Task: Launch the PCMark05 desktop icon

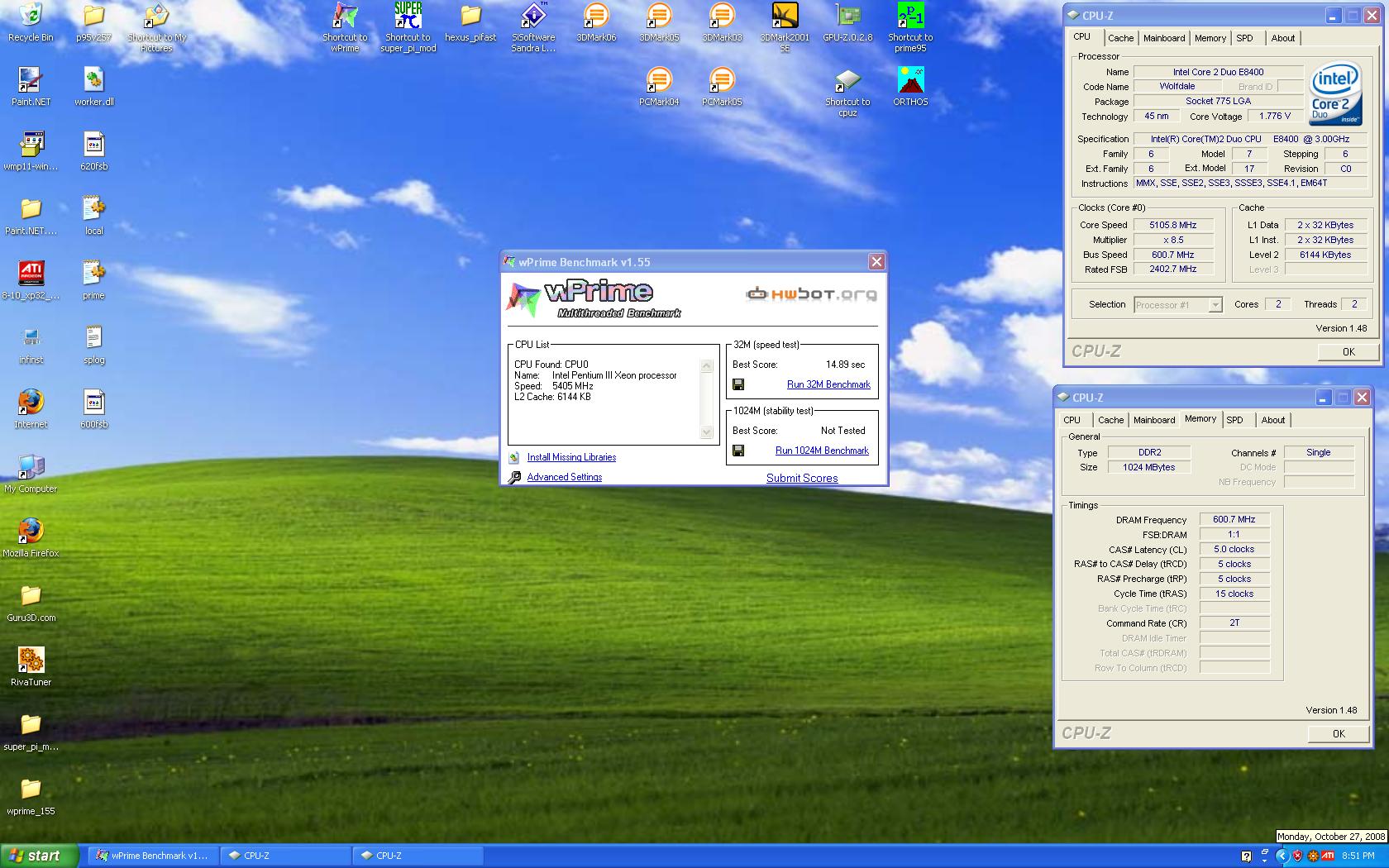Action: coord(722,87)
